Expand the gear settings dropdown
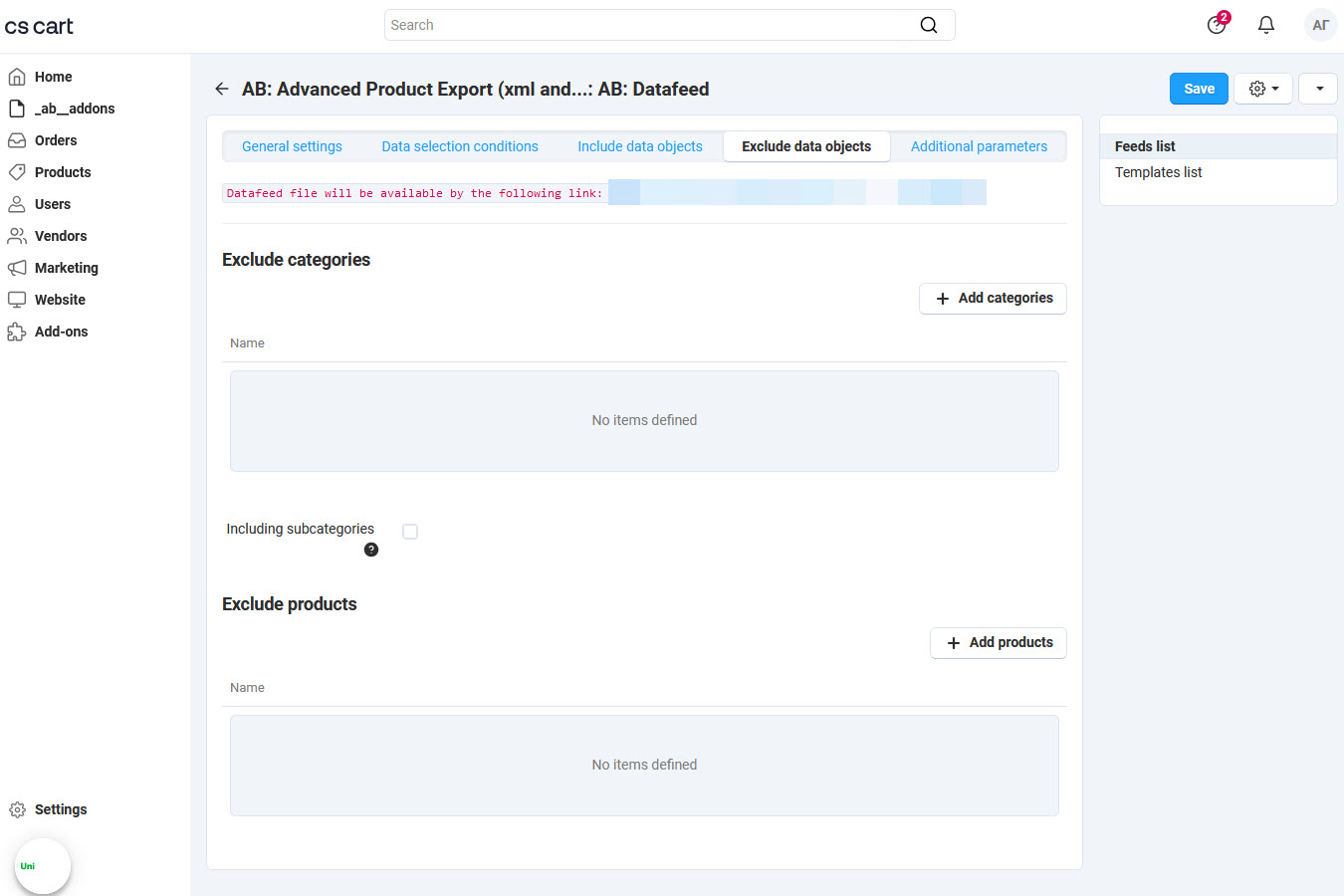The image size is (1344, 896). tap(1263, 89)
